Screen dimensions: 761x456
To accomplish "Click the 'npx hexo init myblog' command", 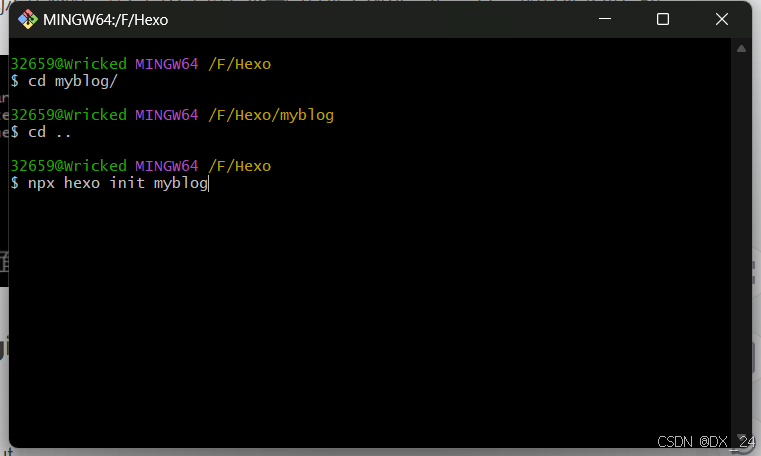I will [118, 183].
